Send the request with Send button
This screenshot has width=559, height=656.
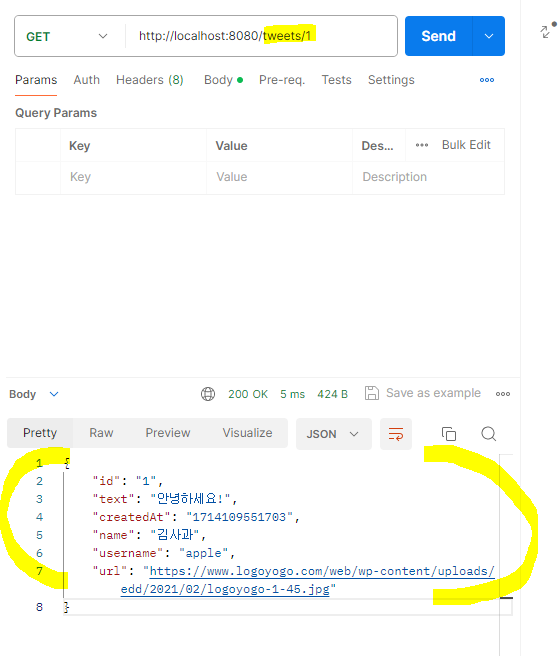click(438, 36)
